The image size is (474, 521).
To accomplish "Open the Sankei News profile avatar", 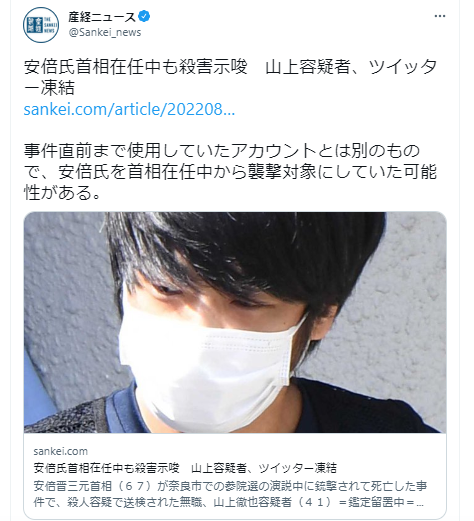I will click(x=41, y=25).
